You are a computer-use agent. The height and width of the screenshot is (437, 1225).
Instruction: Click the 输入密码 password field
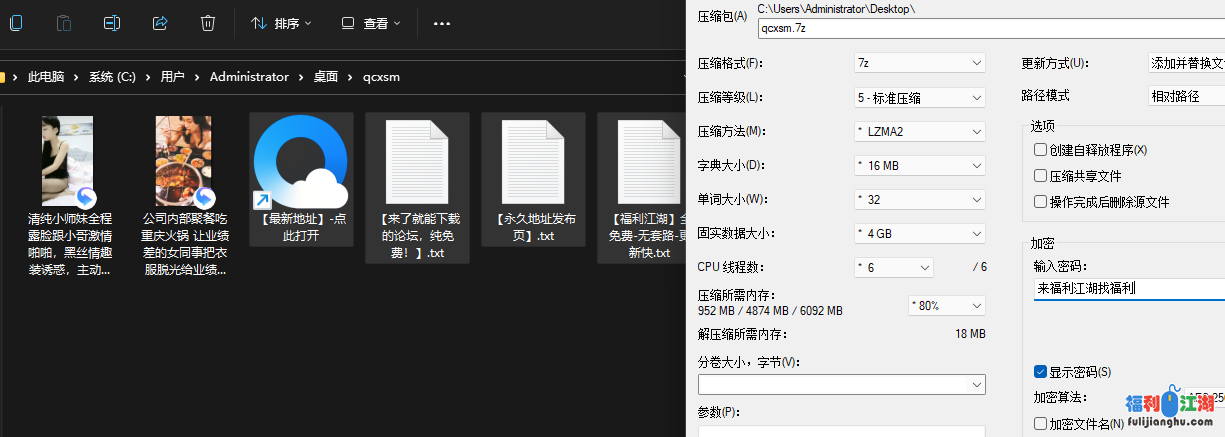(1128, 289)
